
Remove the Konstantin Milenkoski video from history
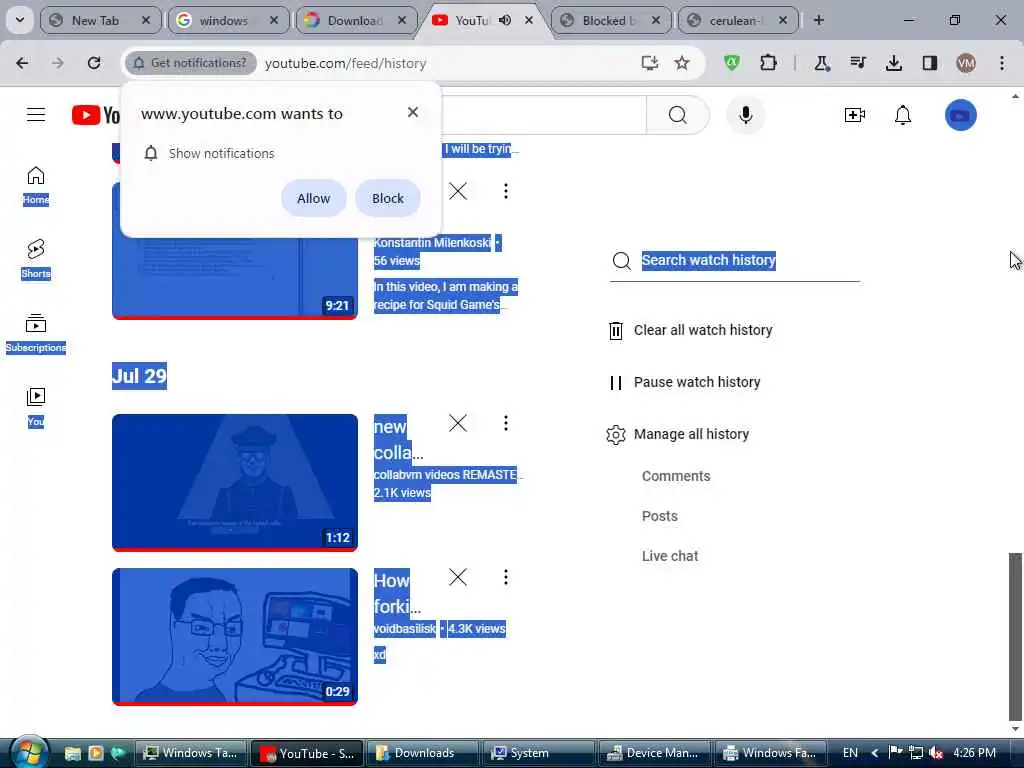point(458,191)
